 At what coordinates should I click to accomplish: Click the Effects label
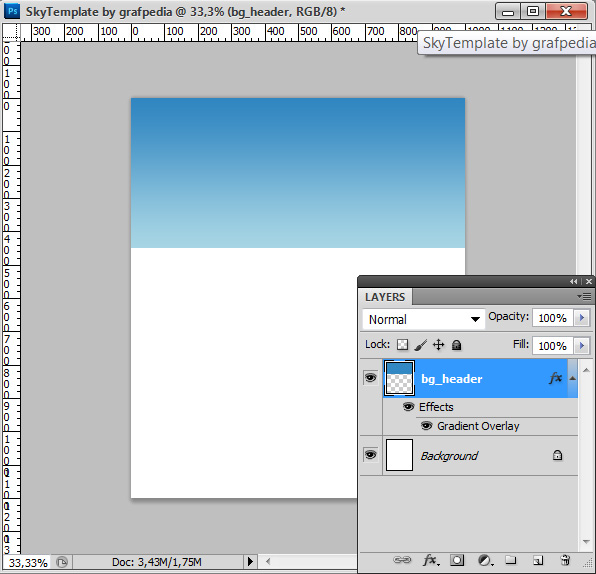click(x=436, y=407)
